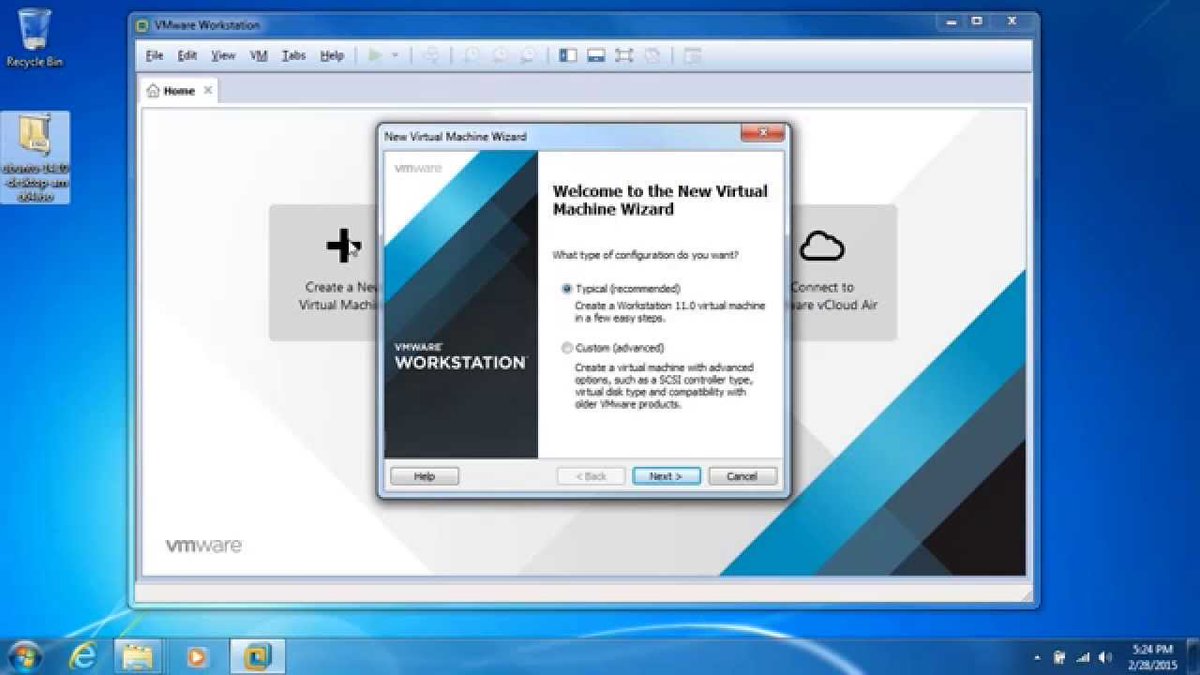
Task: Click the Action Center flag tray icon
Action: pos(1059,657)
